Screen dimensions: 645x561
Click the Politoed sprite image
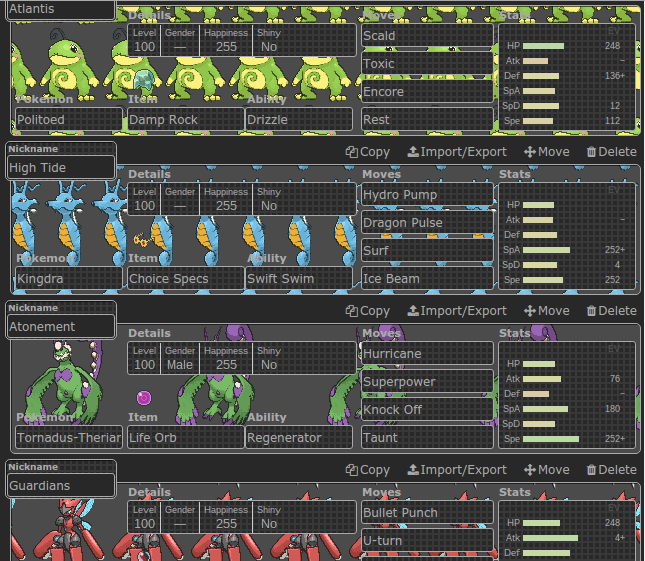pos(68,64)
